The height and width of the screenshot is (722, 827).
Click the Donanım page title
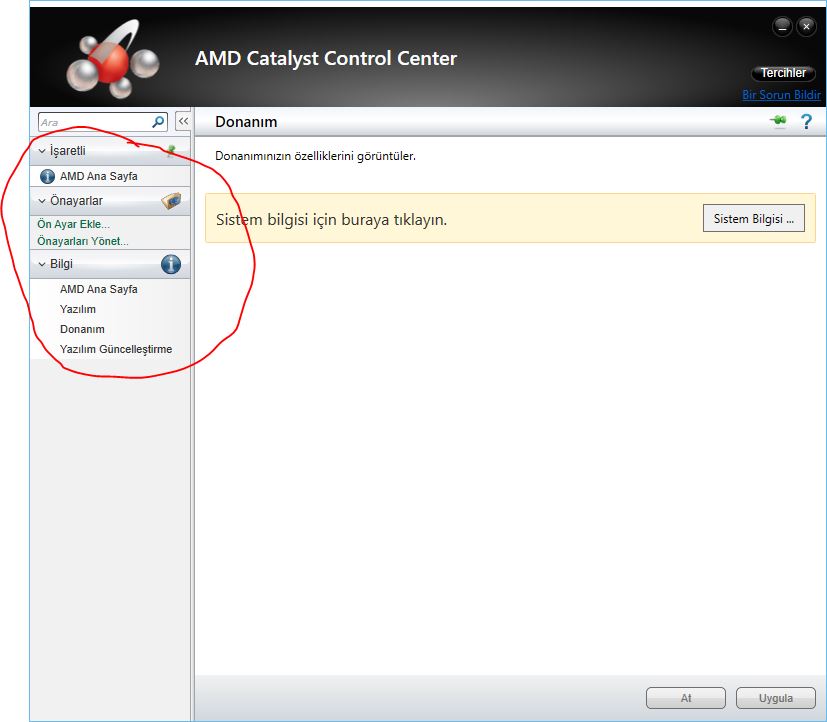point(246,122)
